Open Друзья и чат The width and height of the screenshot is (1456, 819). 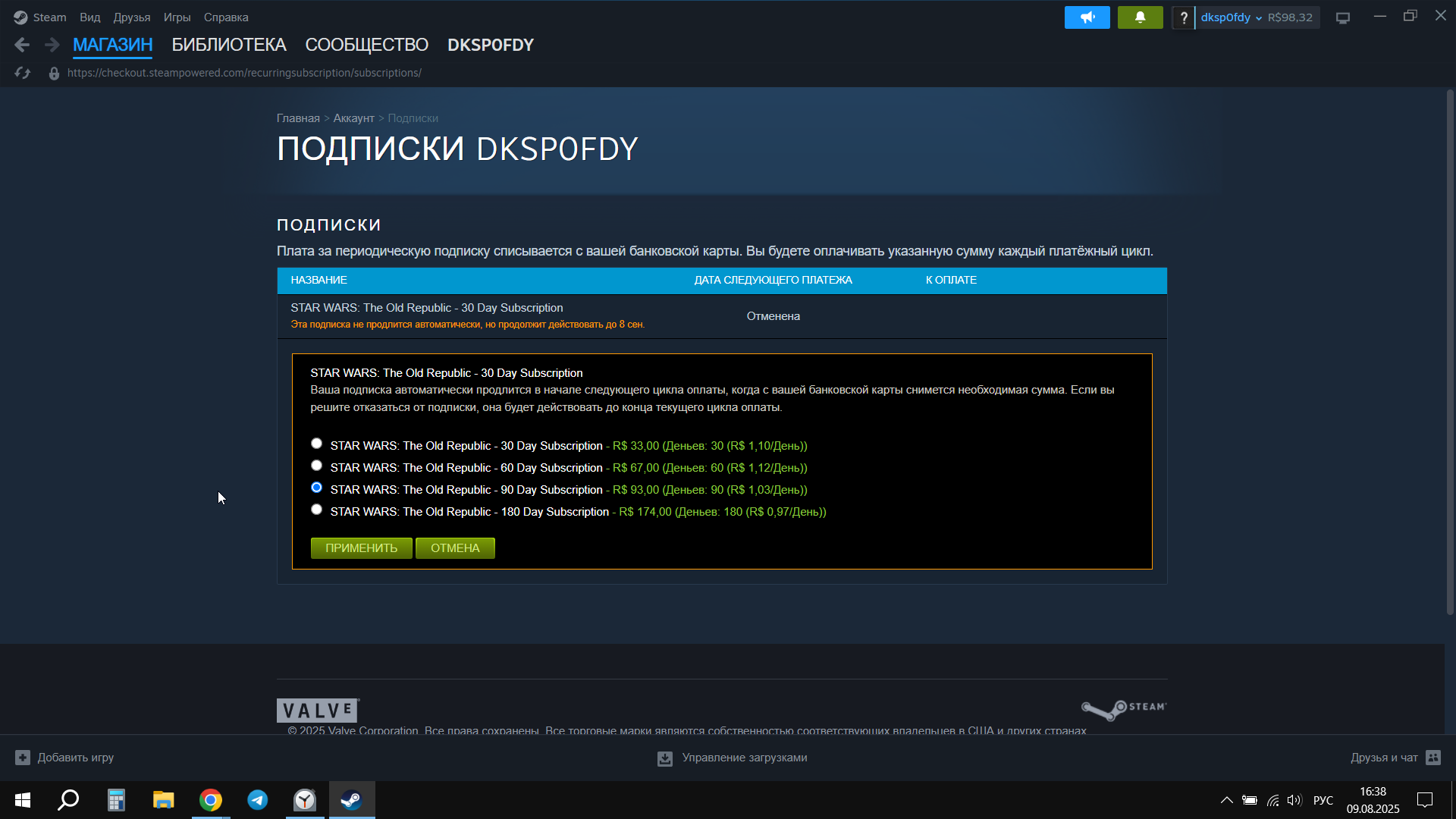pos(1384,758)
